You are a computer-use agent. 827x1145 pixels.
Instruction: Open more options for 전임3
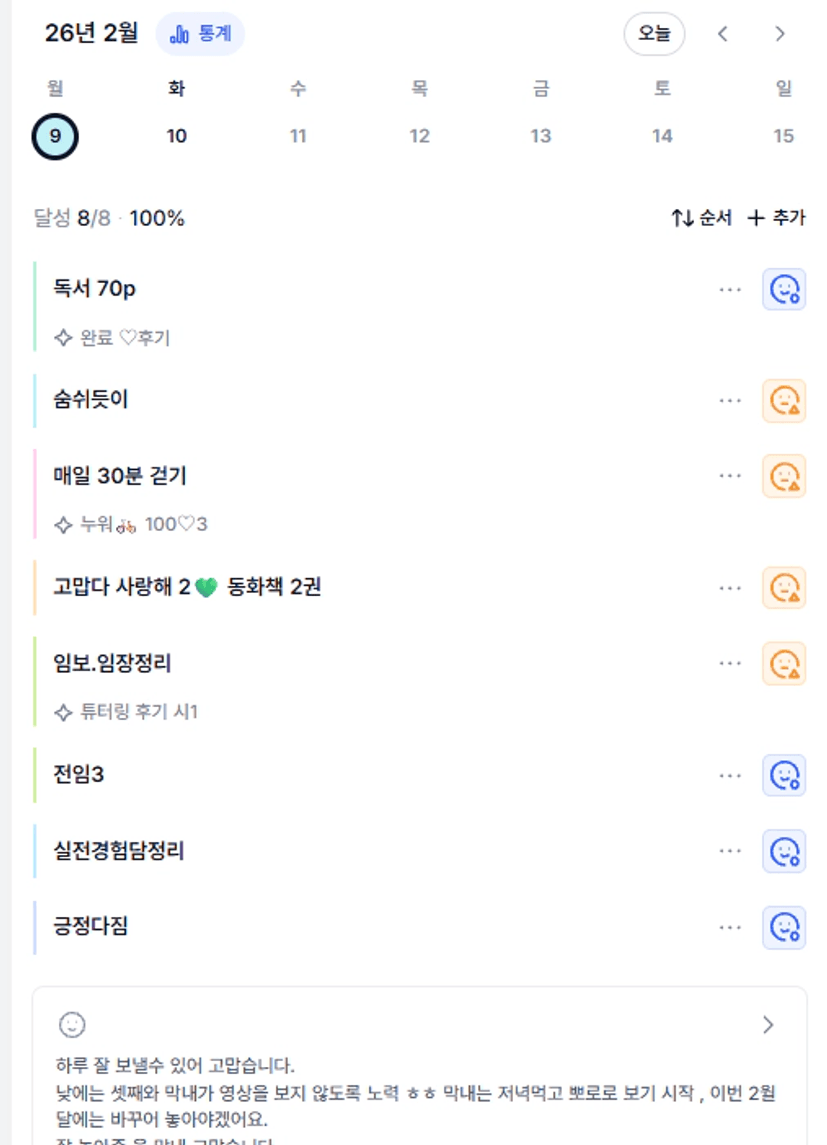pyautogui.click(x=730, y=775)
